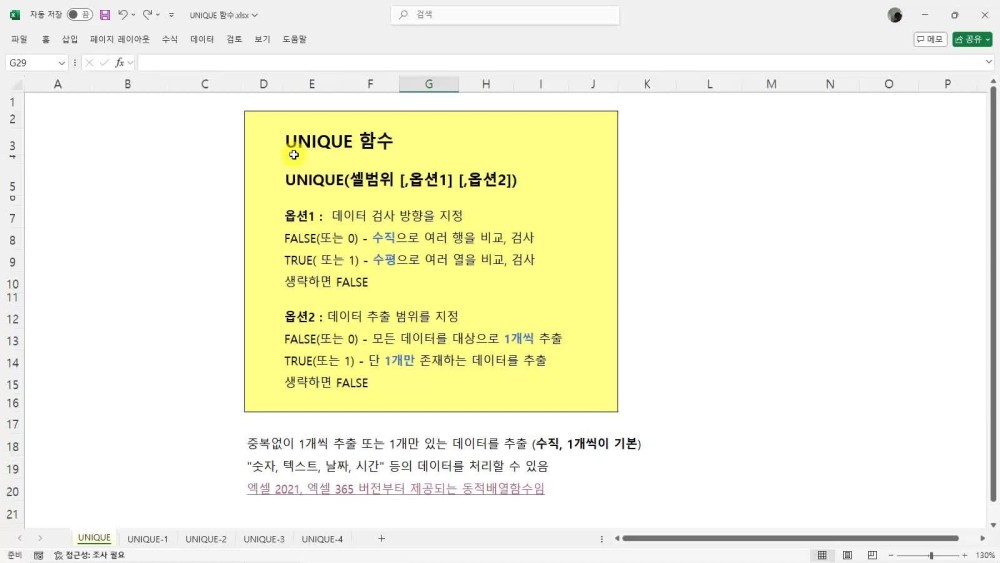Click the 검색 search box

[x=505, y=15]
